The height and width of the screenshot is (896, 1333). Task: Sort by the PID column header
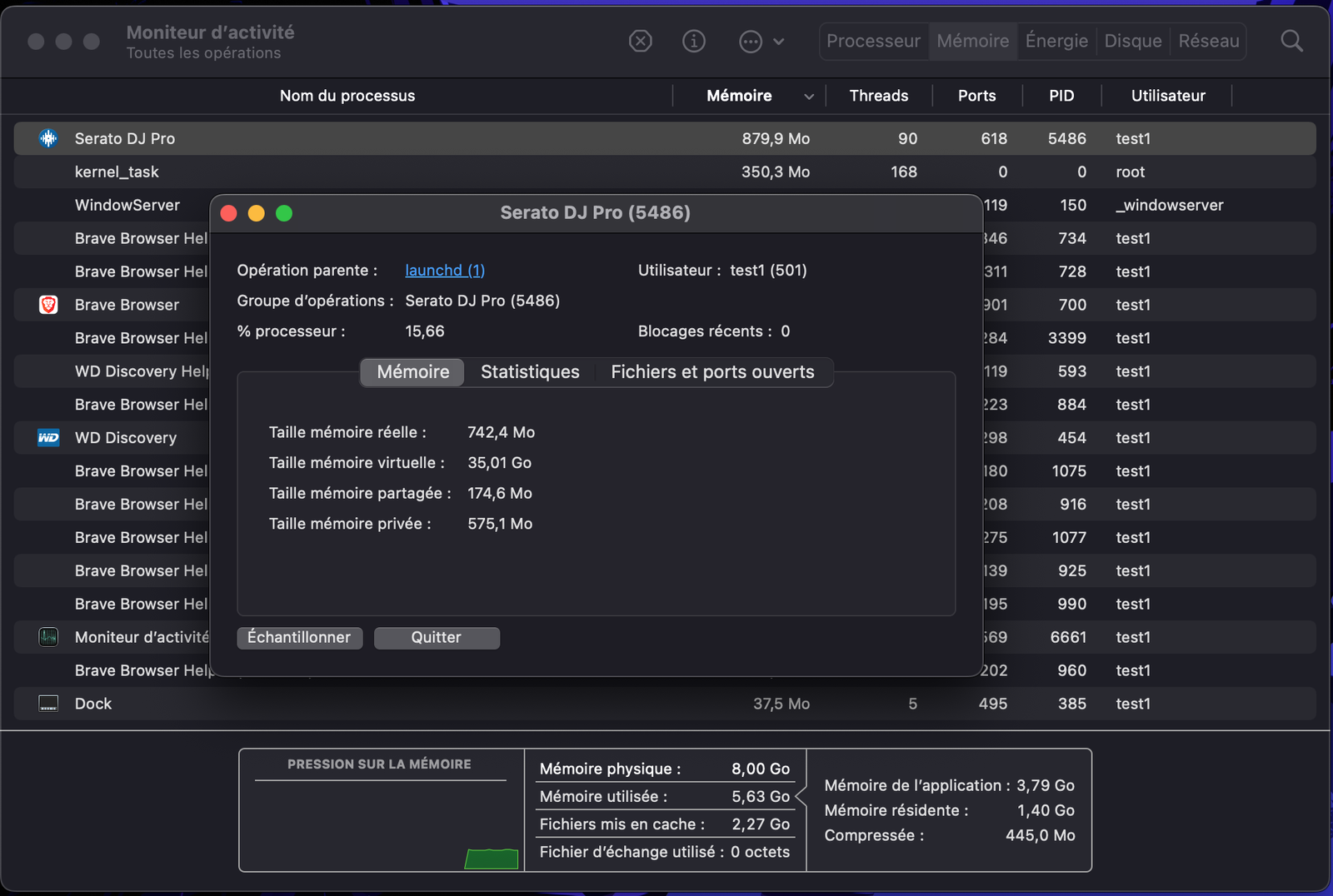point(1061,96)
